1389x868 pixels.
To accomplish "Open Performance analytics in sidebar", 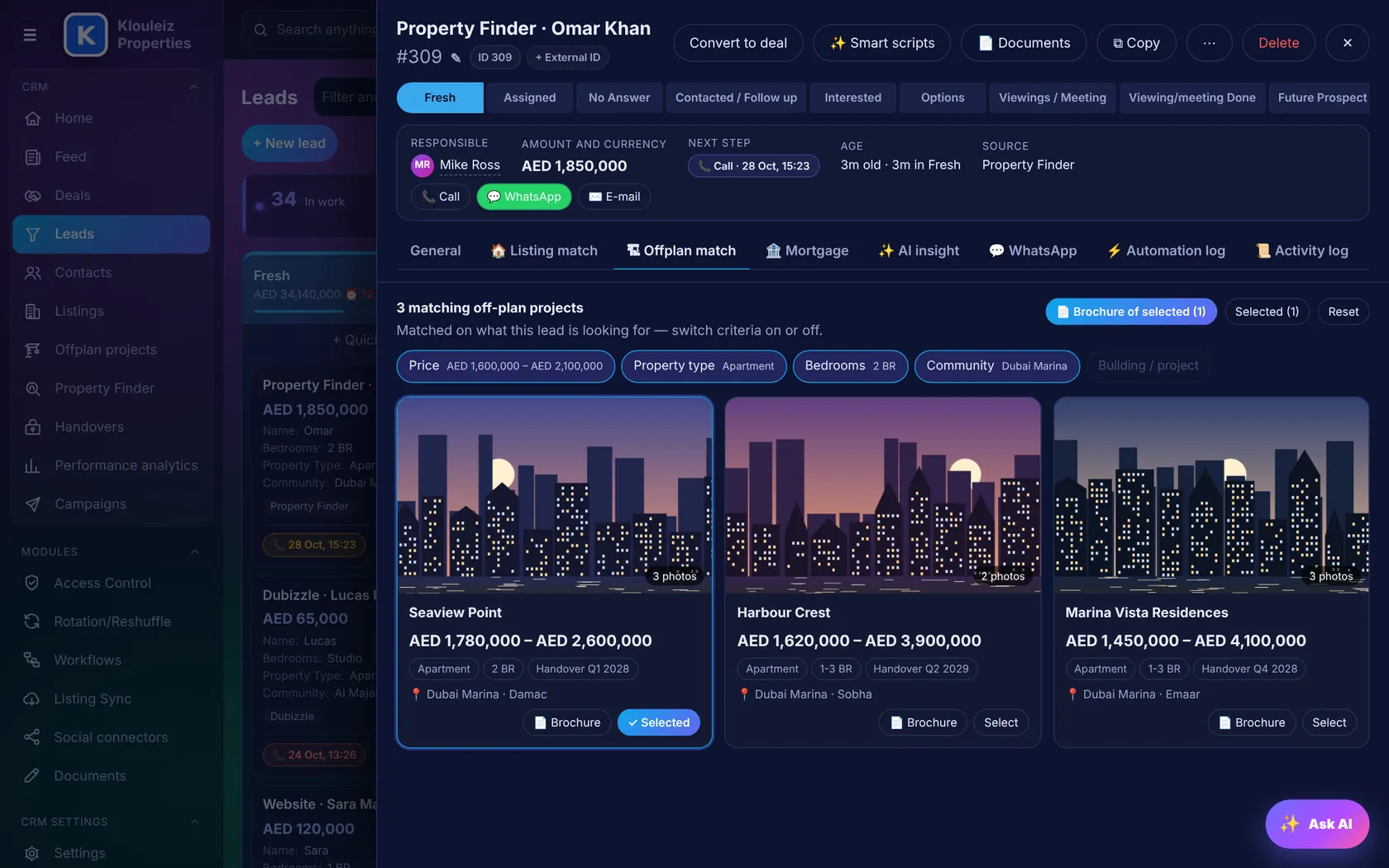I will pos(111,465).
